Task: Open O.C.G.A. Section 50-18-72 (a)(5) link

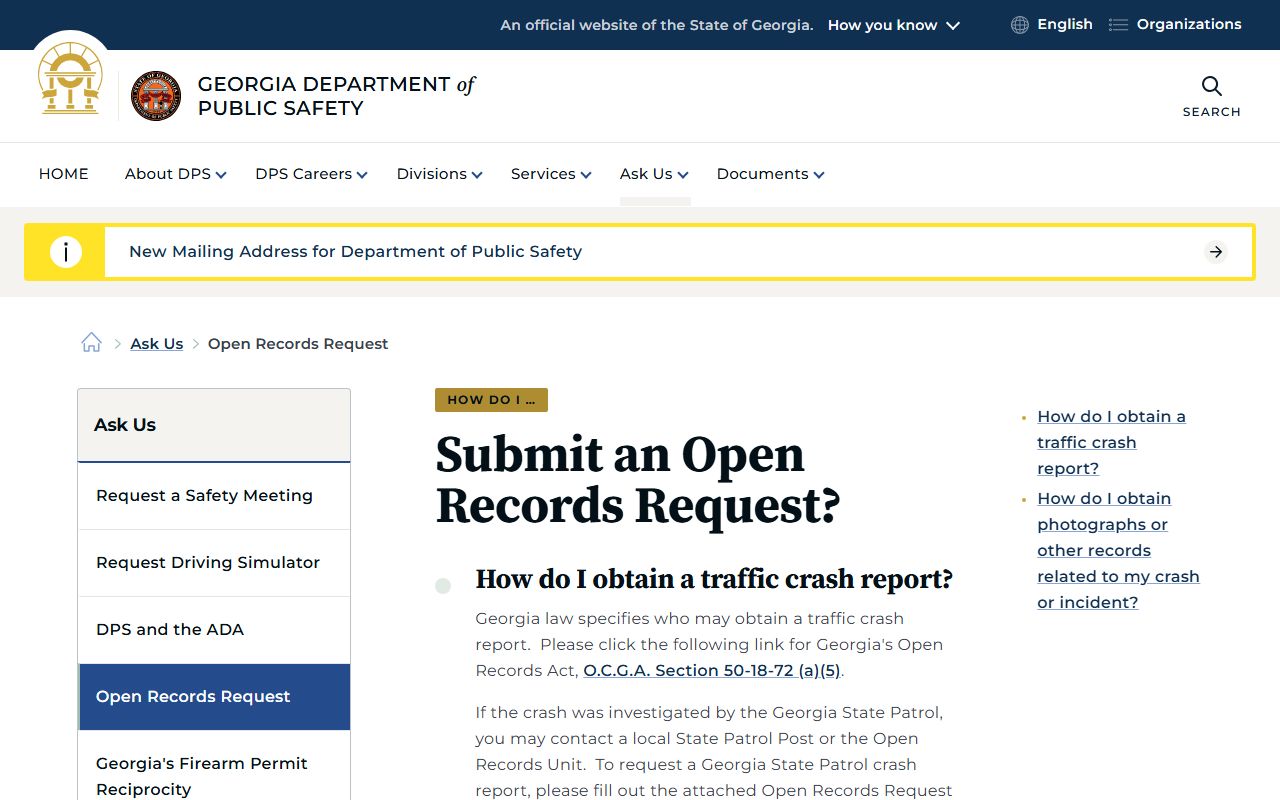Action: 712,670
